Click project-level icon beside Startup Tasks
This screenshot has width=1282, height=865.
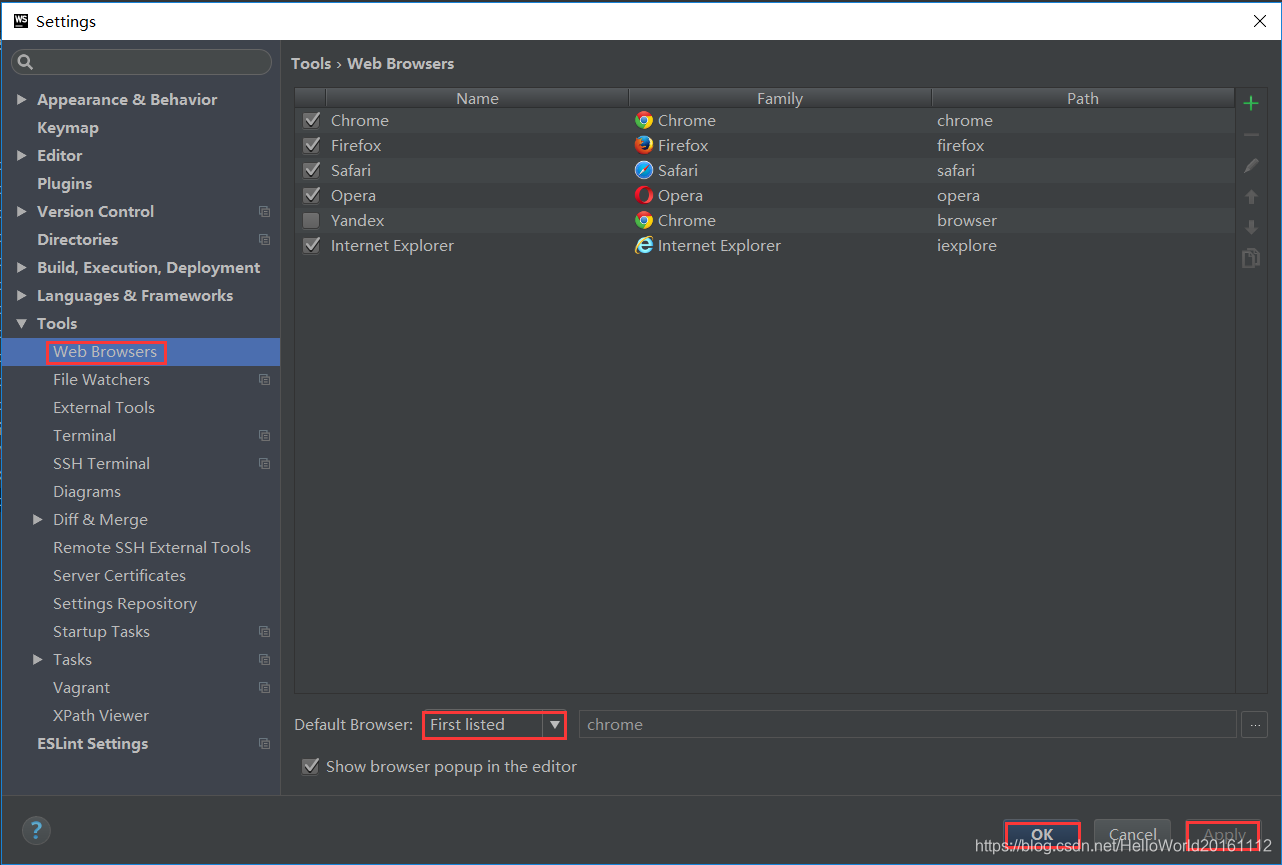(264, 632)
